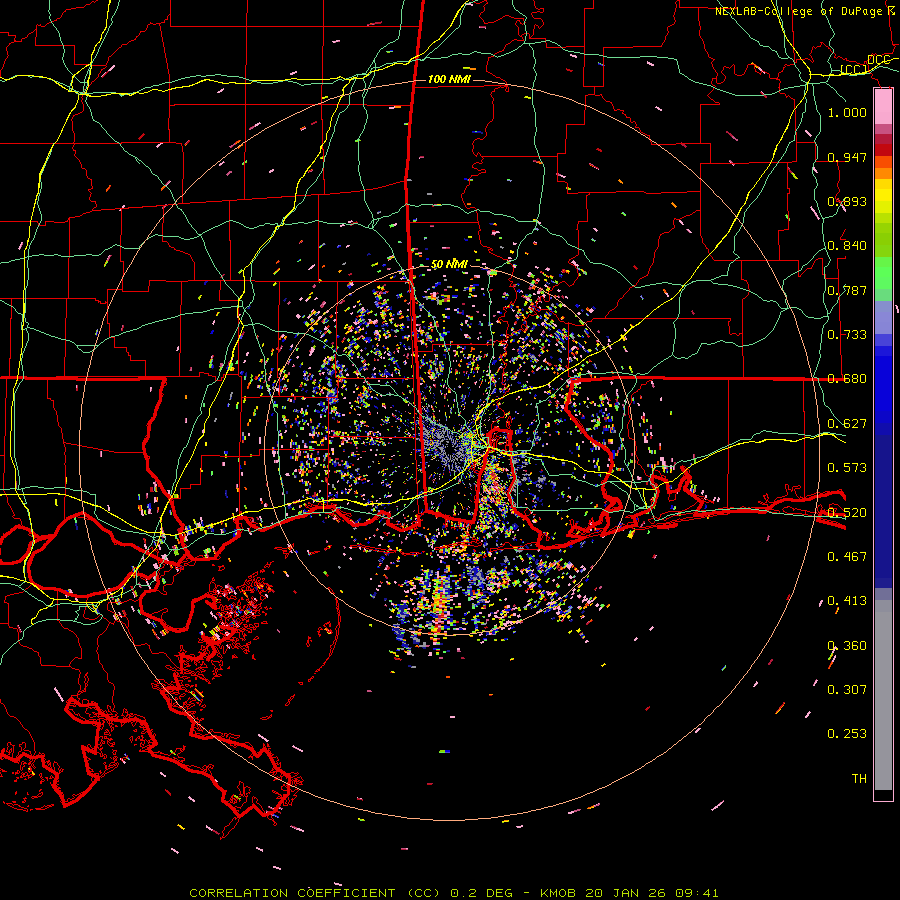Click the CORRELATION COEFFICIENT (CC) caption text
900x900 pixels.
tap(315, 893)
